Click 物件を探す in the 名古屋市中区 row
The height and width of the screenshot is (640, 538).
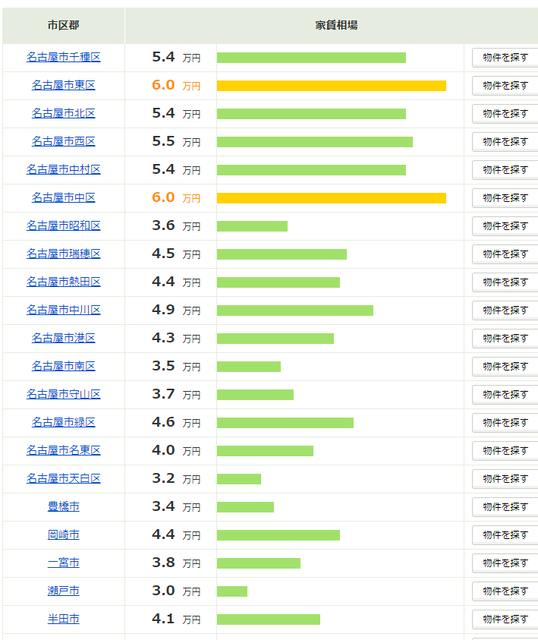tap(505, 198)
